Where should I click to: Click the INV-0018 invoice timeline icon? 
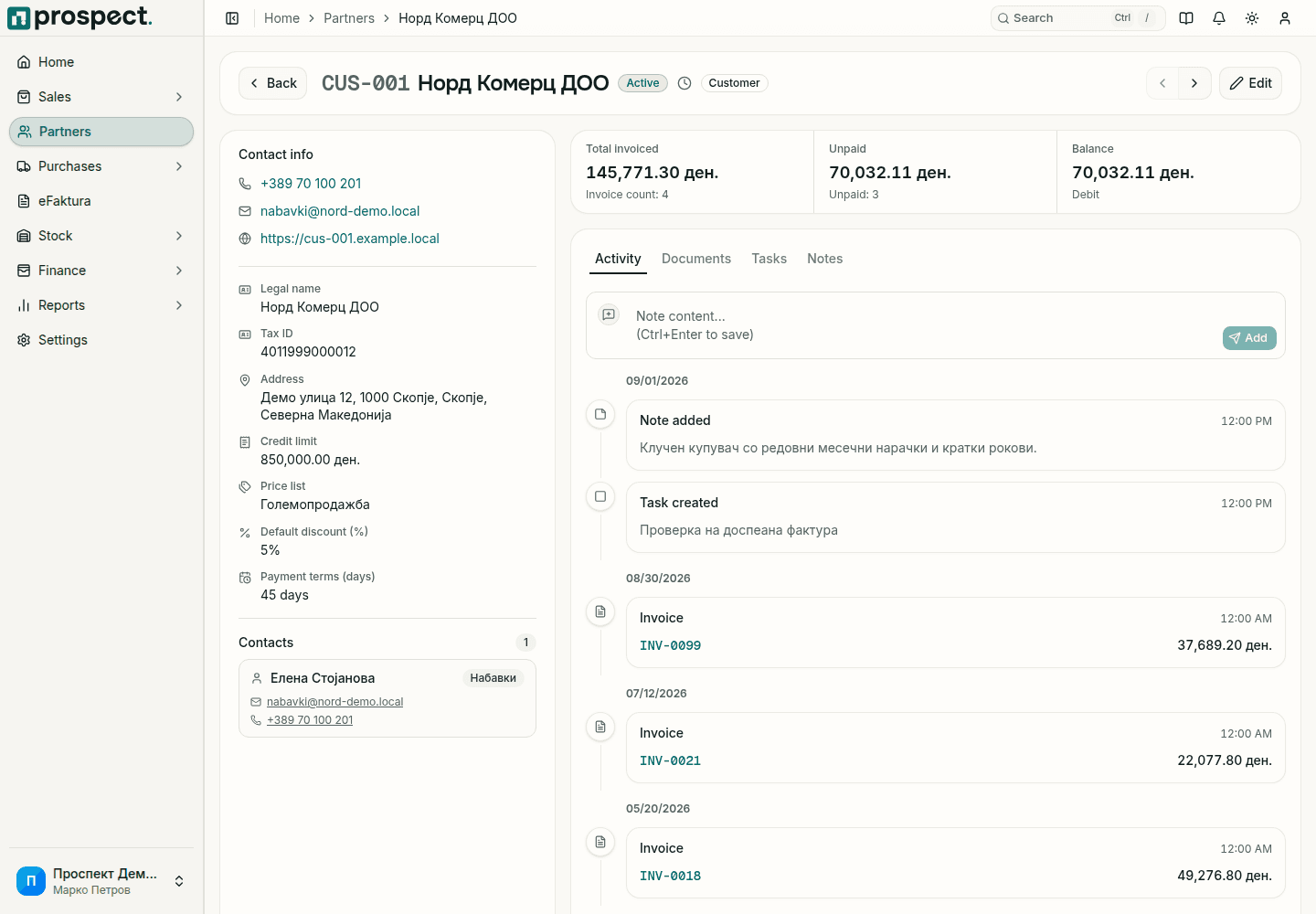[600, 842]
